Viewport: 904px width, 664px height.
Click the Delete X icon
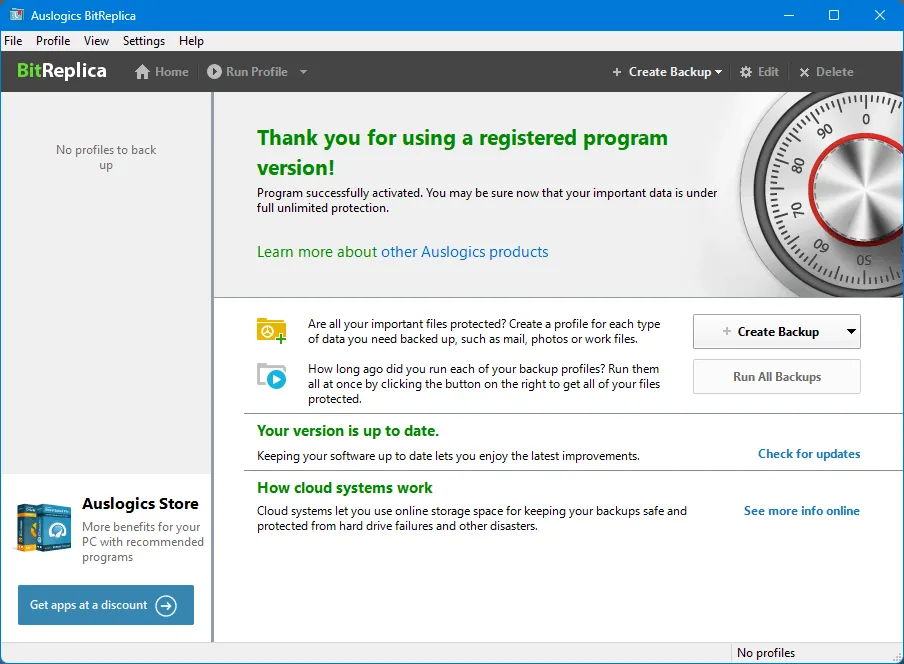804,72
